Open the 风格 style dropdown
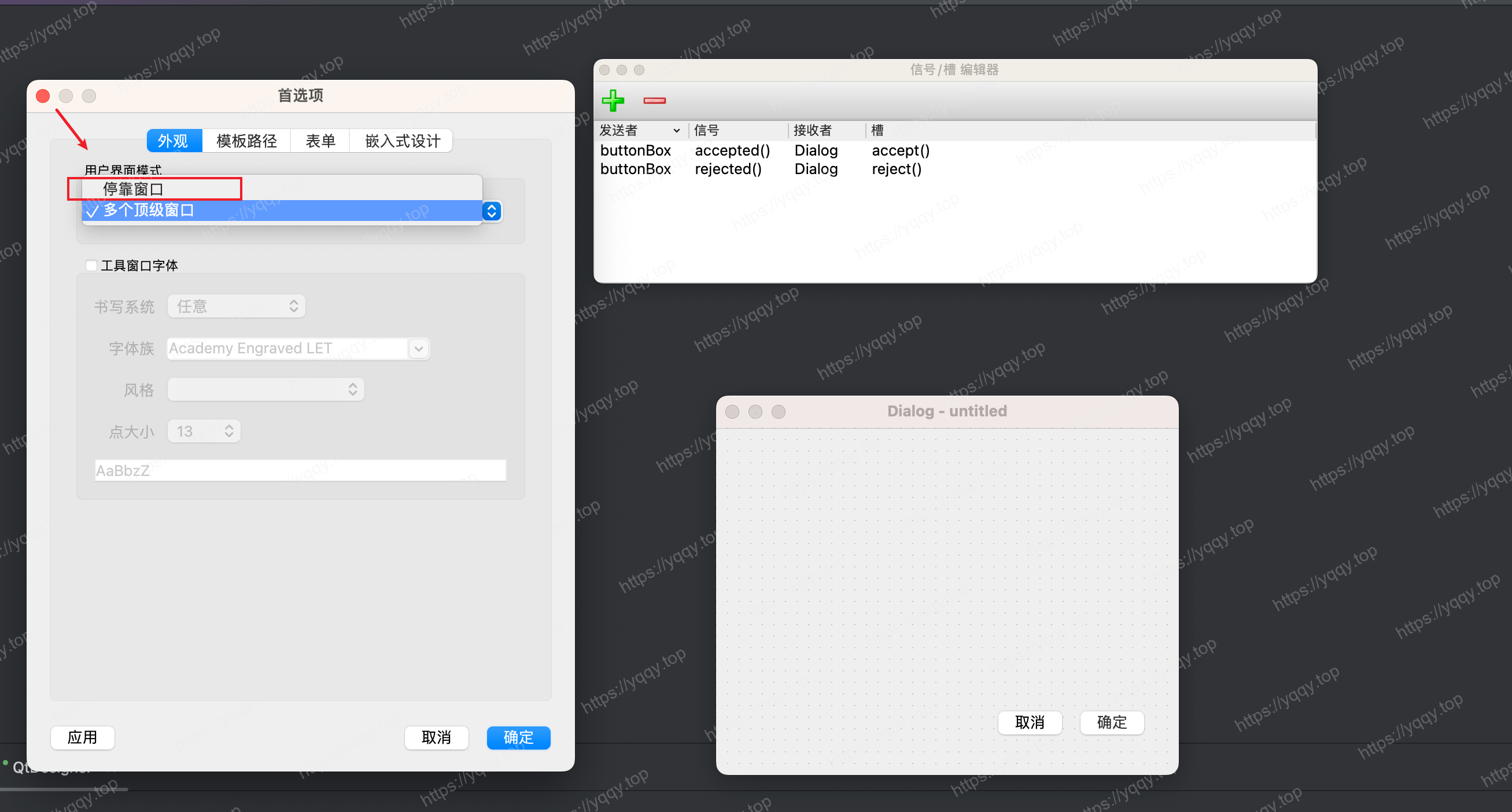 [x=265, y=390]
